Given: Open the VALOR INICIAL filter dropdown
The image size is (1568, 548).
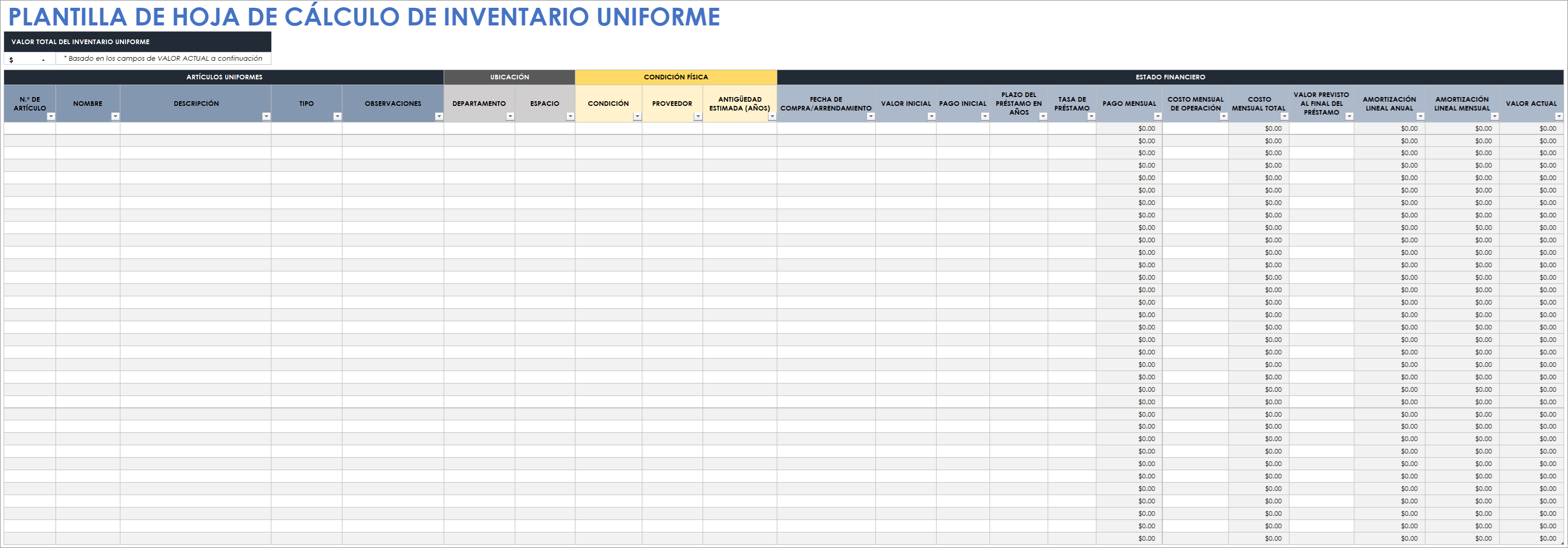Looking at the screenshot, I should [x=931, y=116].
